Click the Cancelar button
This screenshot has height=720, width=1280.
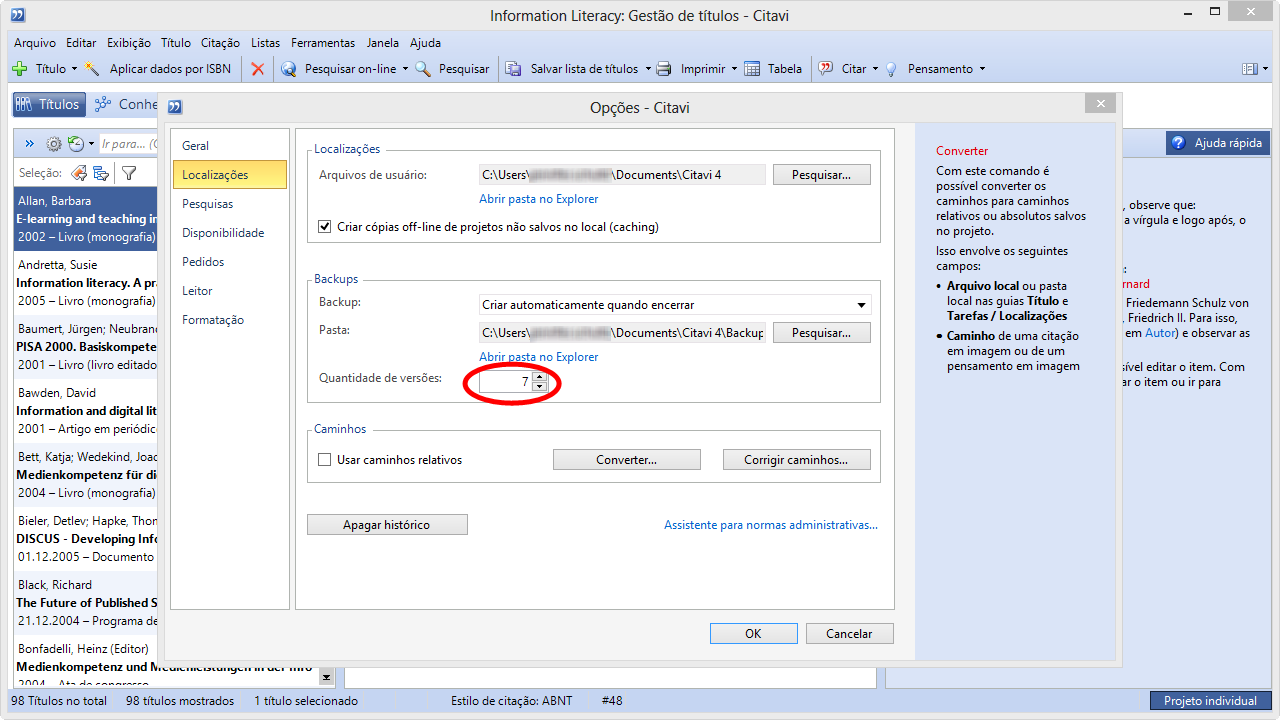849,633
